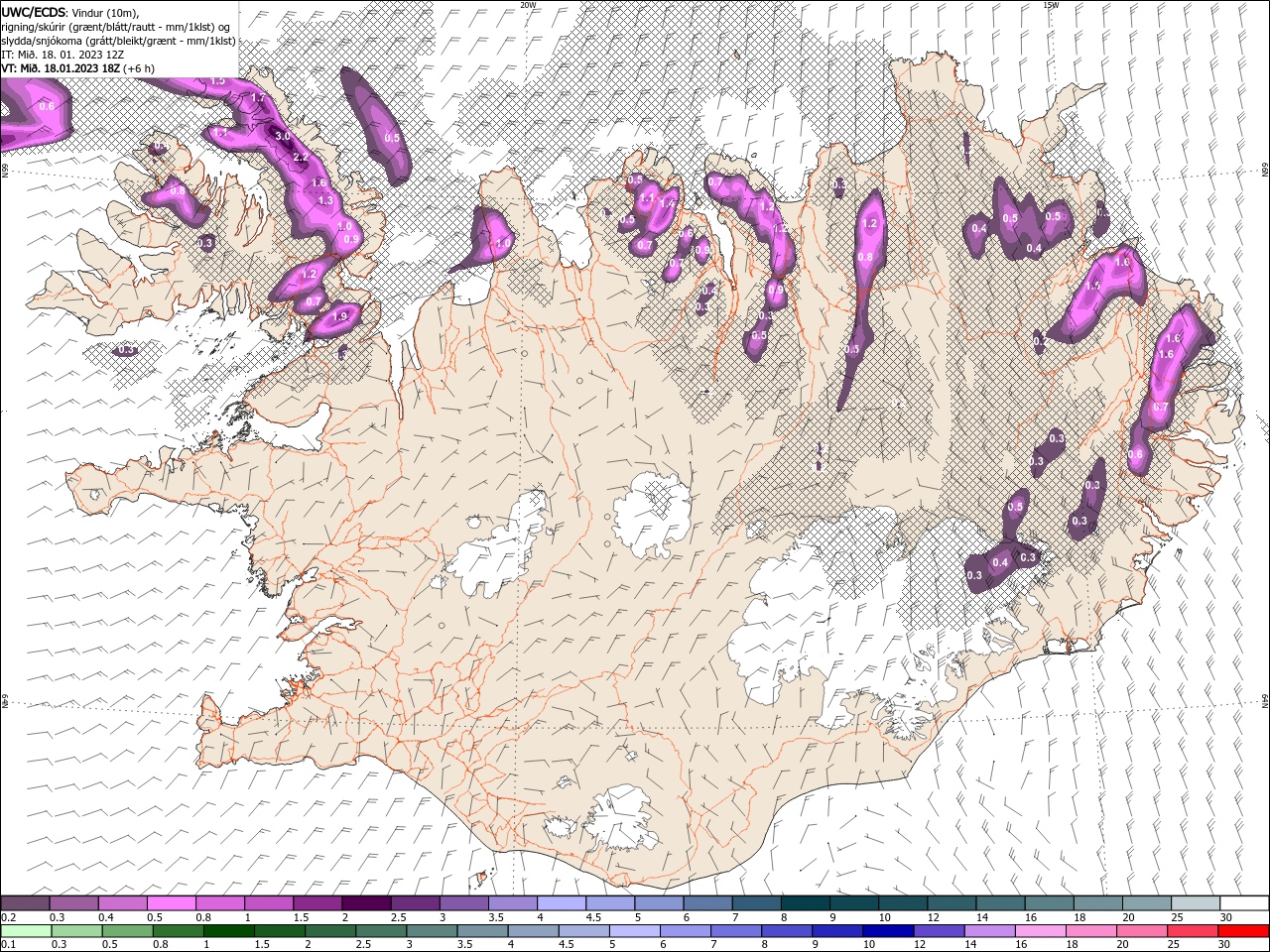Screen dimensions: 1270x952
Task: Click the '15W' longitude label
Action: [x=1051, y=5]
